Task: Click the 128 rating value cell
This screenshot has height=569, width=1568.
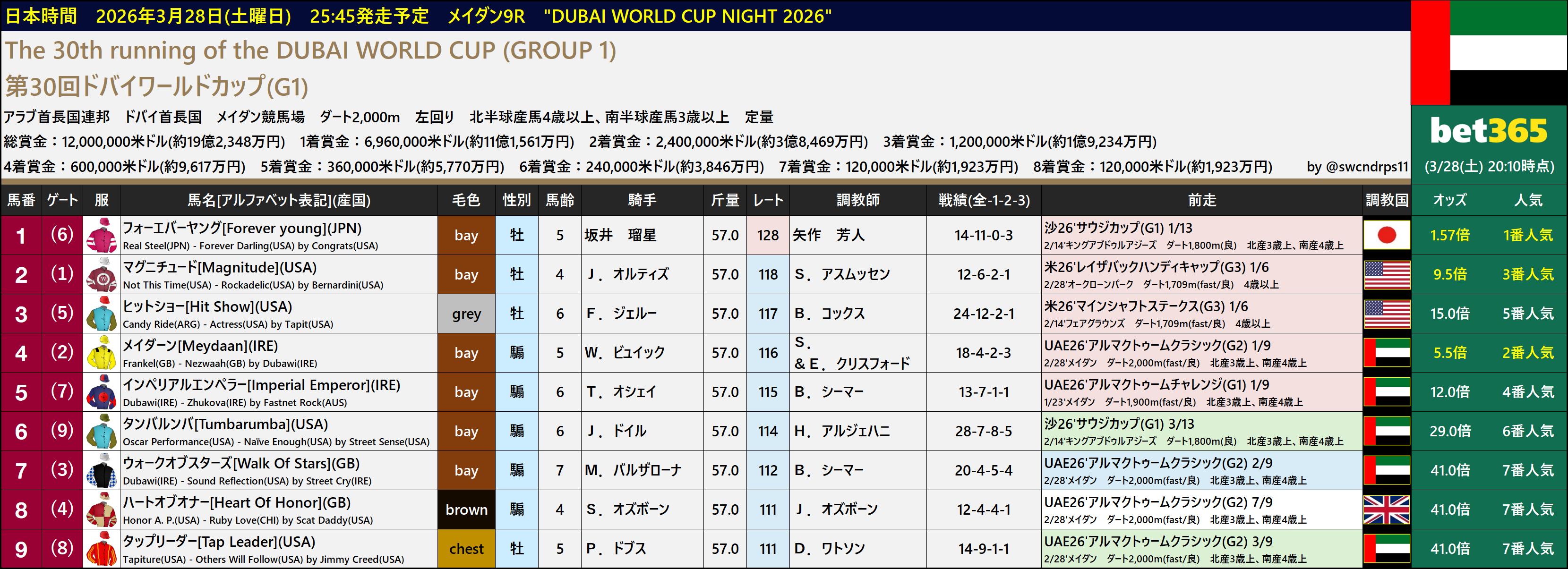Action: pyautogui.click(x=768, y=236)
